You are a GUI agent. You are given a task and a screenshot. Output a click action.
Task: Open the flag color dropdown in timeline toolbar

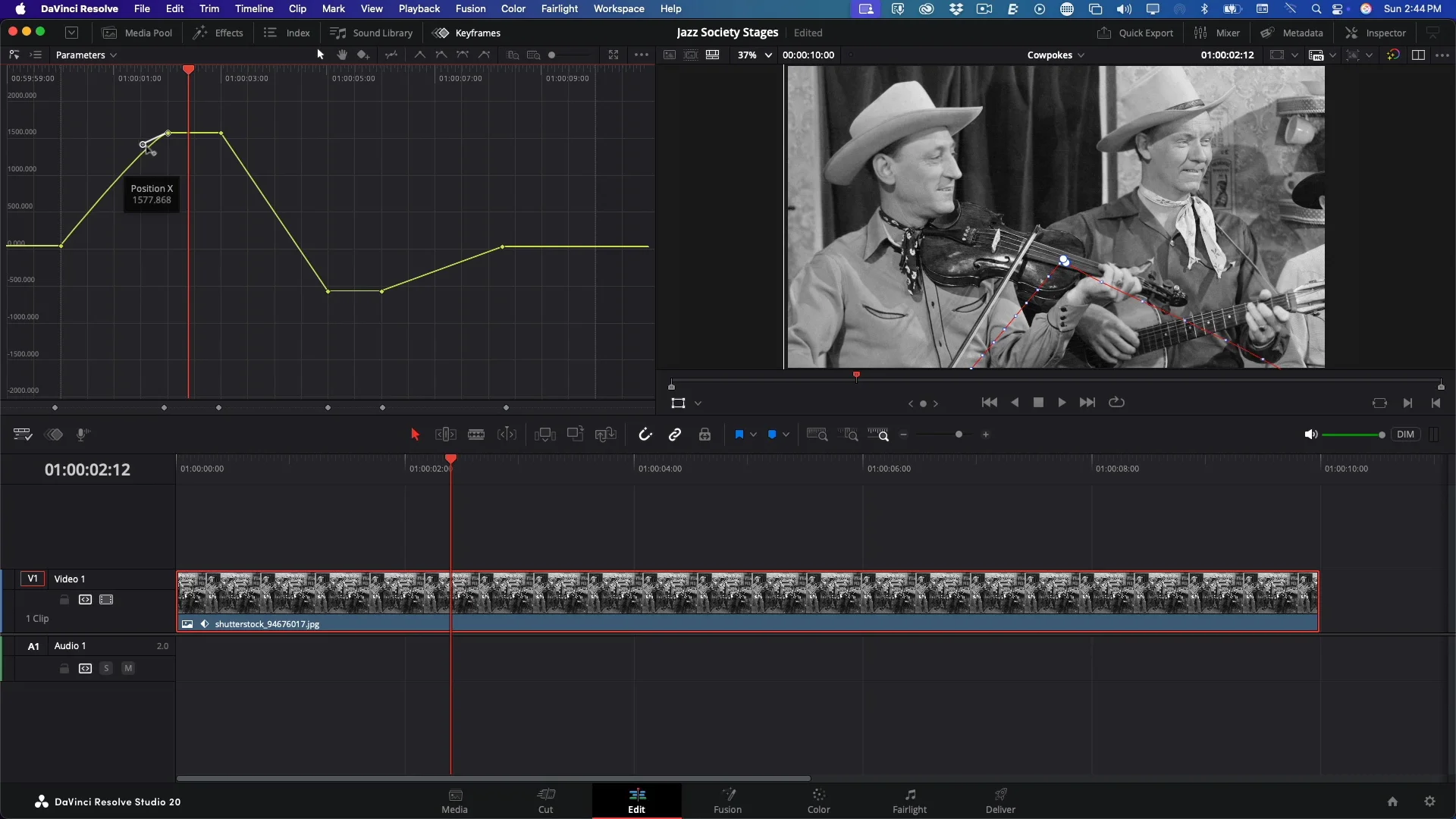click(x=752, y=435)
